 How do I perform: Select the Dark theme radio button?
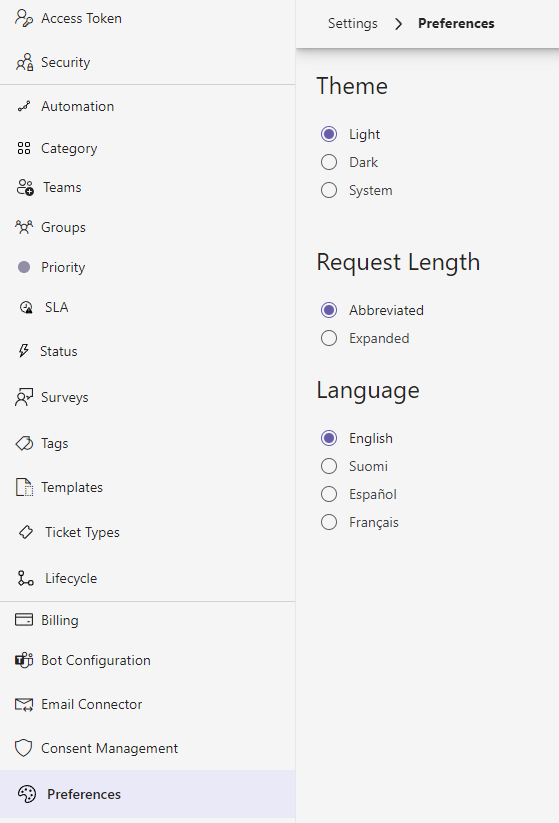329,162
